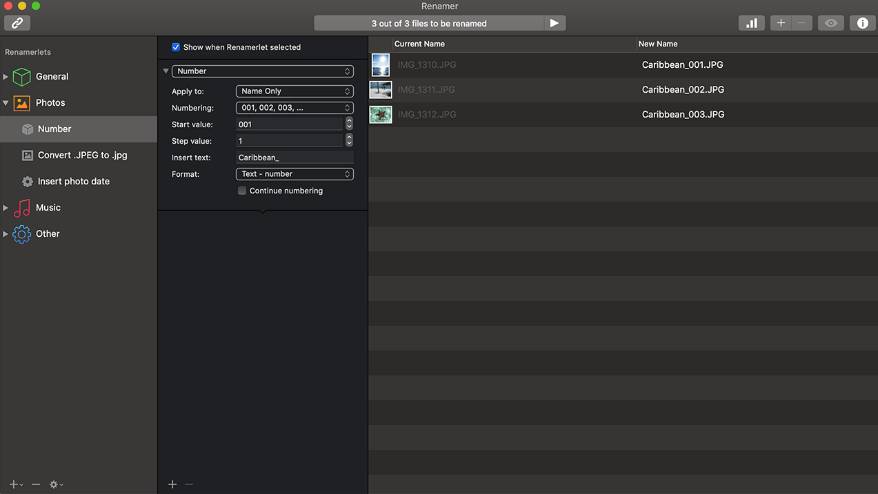The height and width of the screenshot is (494, 878).
Task: Toggle Show when Renamerlet selected checkbox
Action: click(176, 47)
